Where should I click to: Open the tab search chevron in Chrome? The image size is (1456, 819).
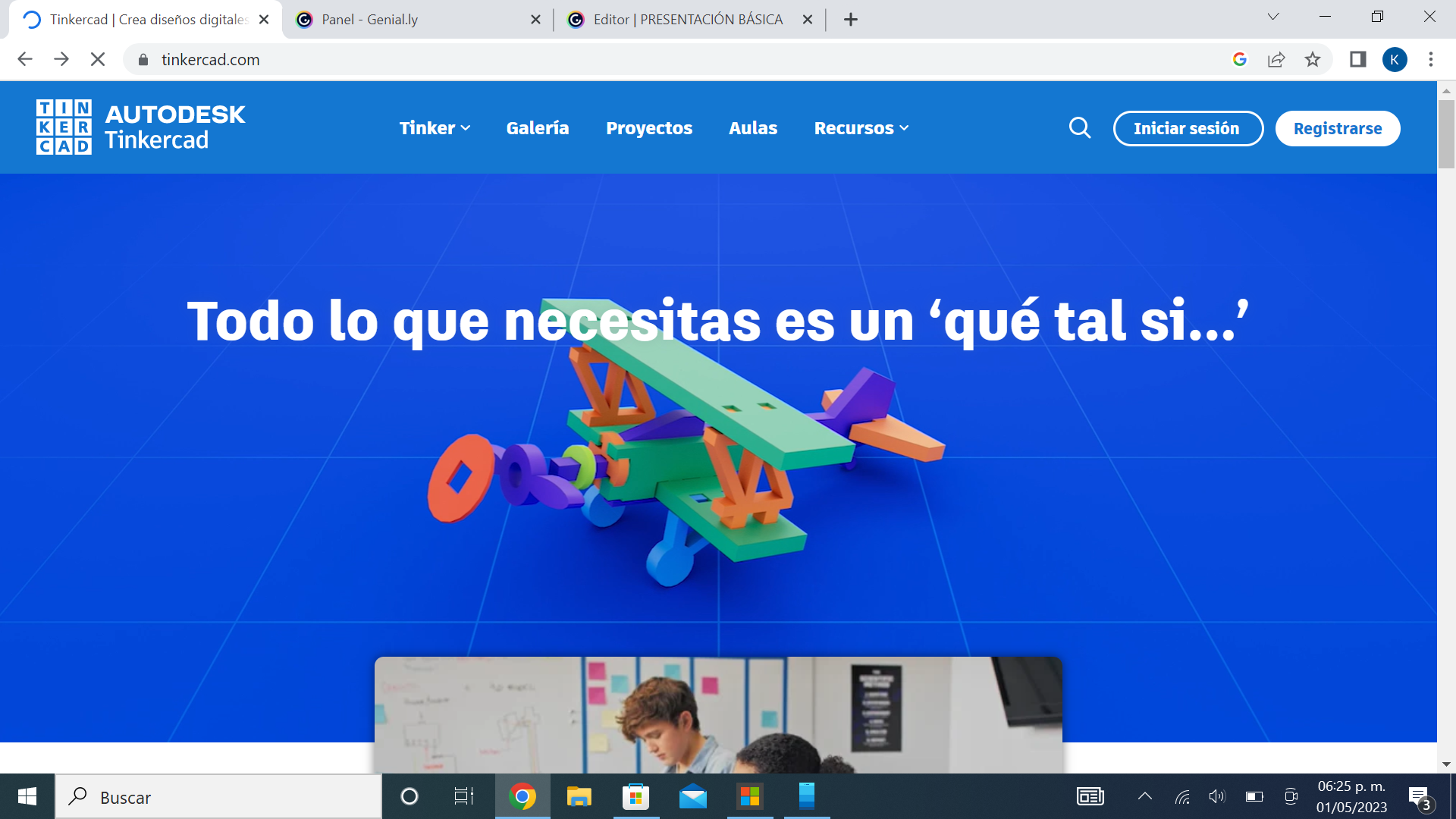click(1272, 17)
